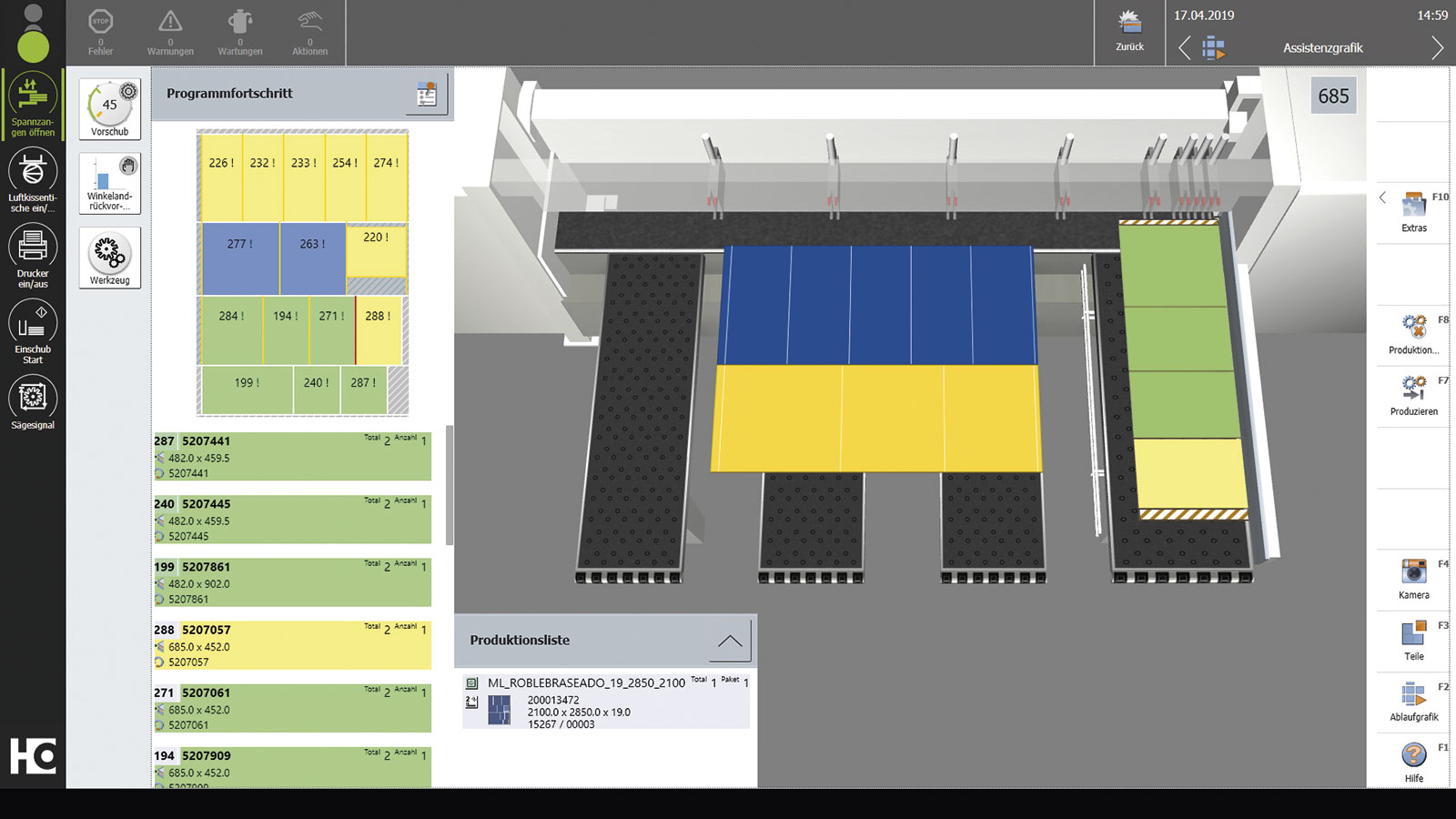Toggle the Winkelandrückvorrichtung button
Image resolution: width=1456 pixels, height=819 pixels.
click(110, 183)
